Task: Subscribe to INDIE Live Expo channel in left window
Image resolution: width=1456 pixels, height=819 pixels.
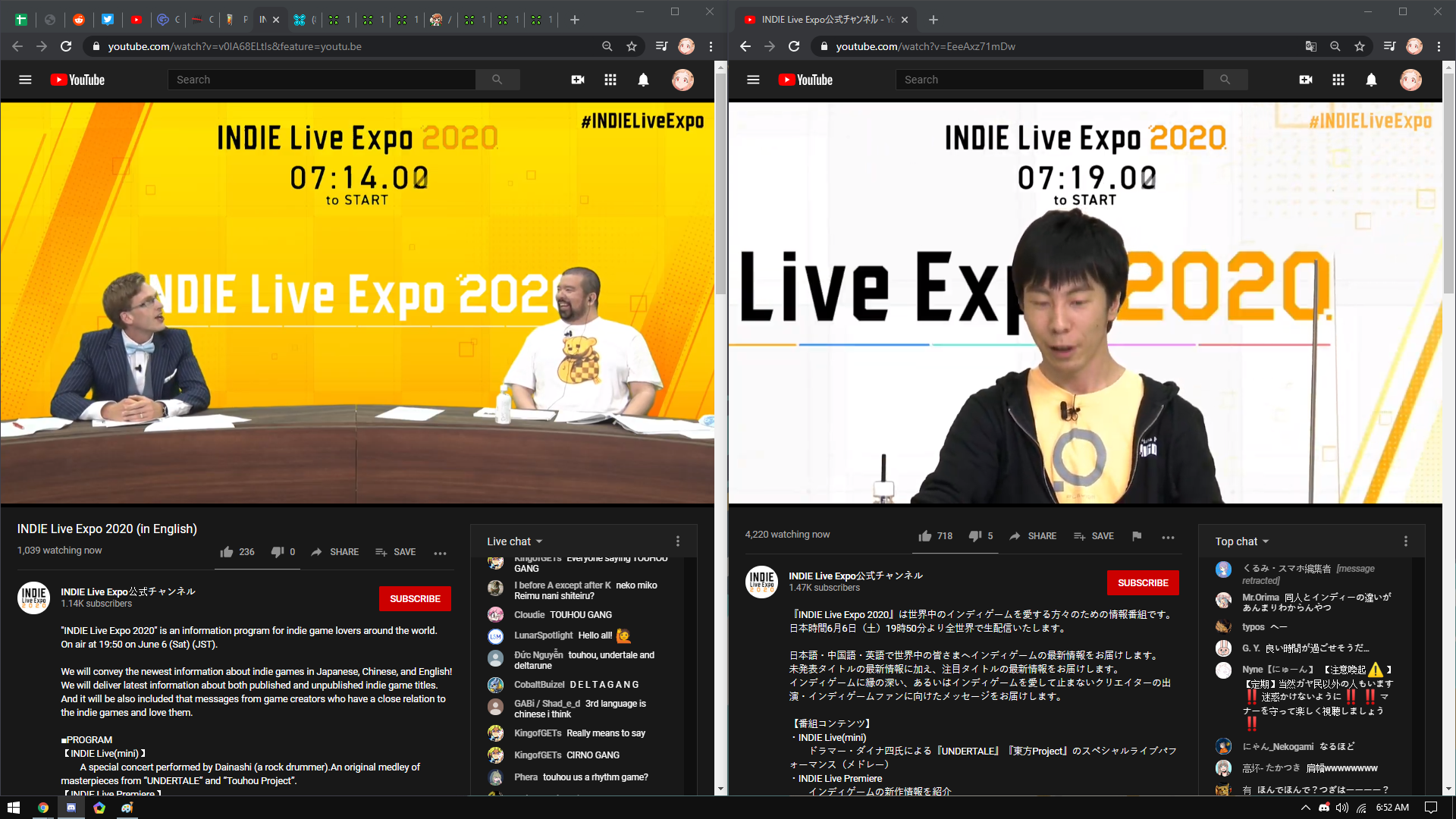Action: point(415,599)
